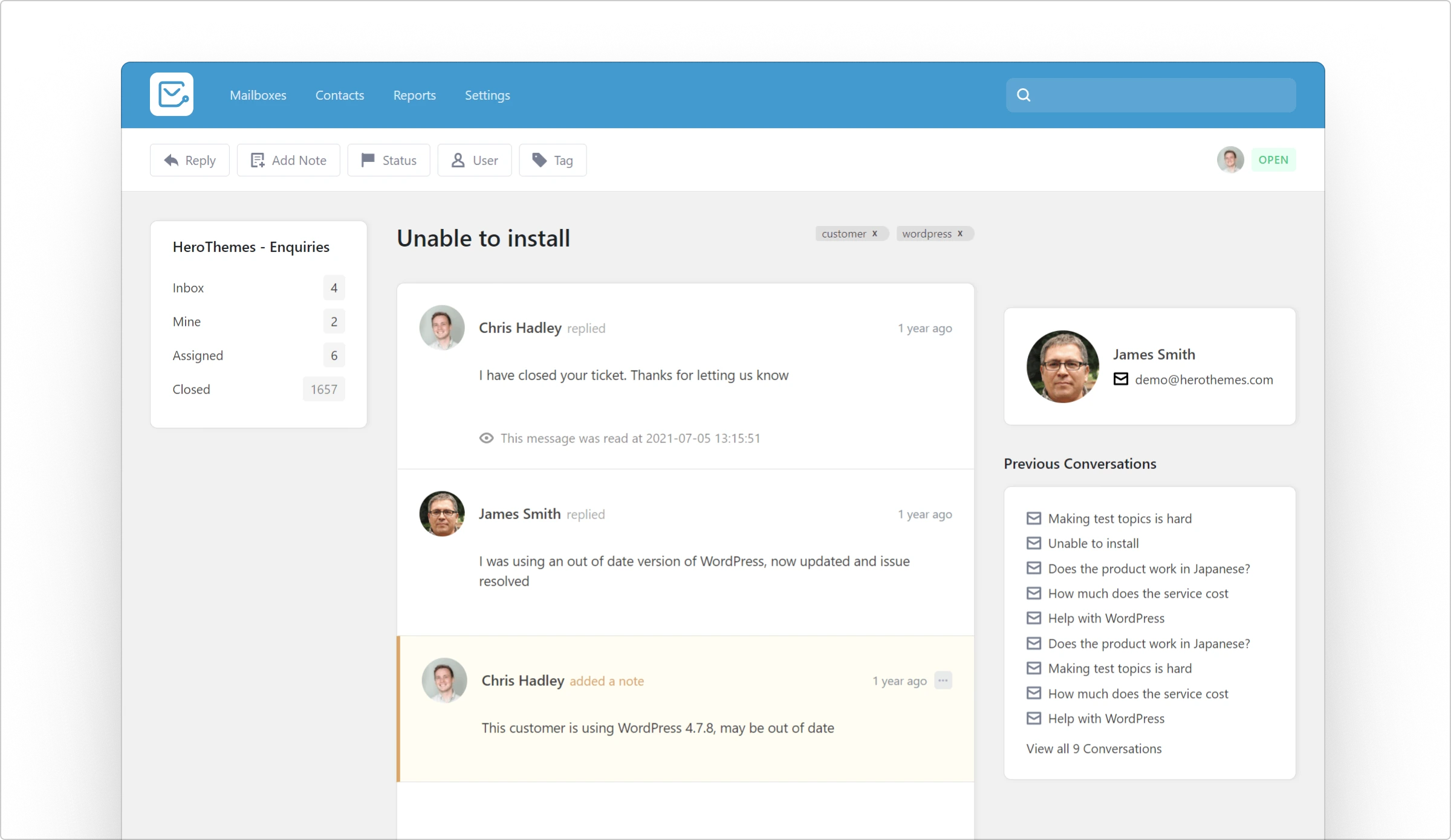1451x840 pixels.
Task: Click the HeroThemes mailbox logo icon
Action: click(x=172, y=94)
